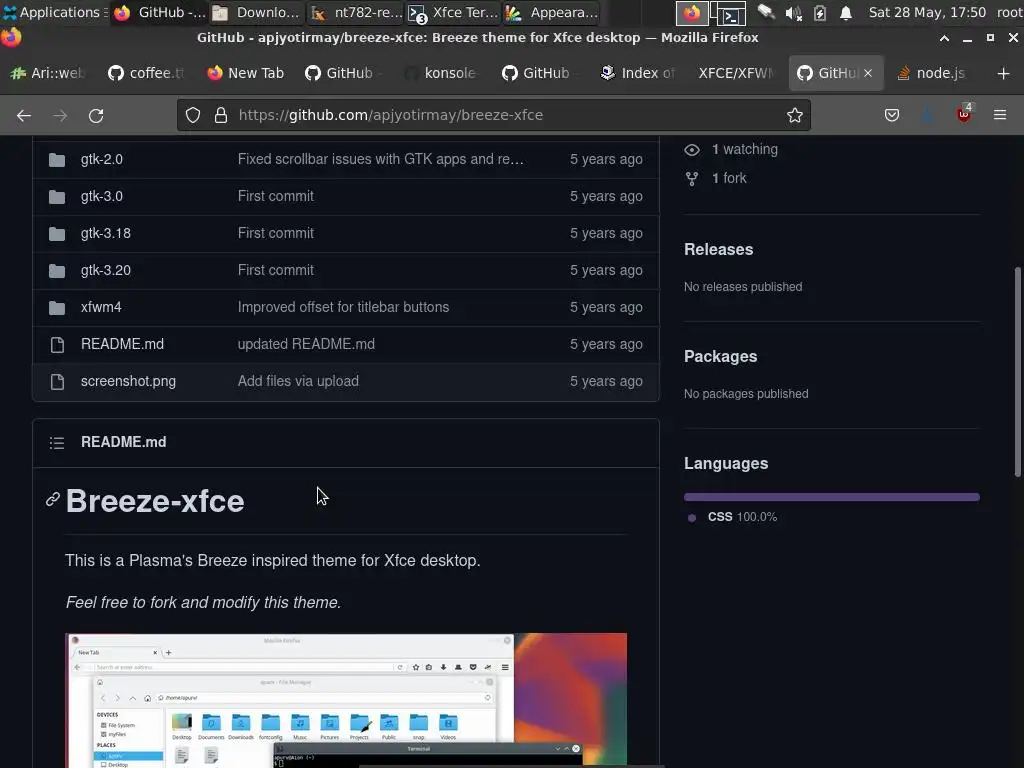Open the Pocket save icon
The image size is (1024, 768).
(891, 116)
